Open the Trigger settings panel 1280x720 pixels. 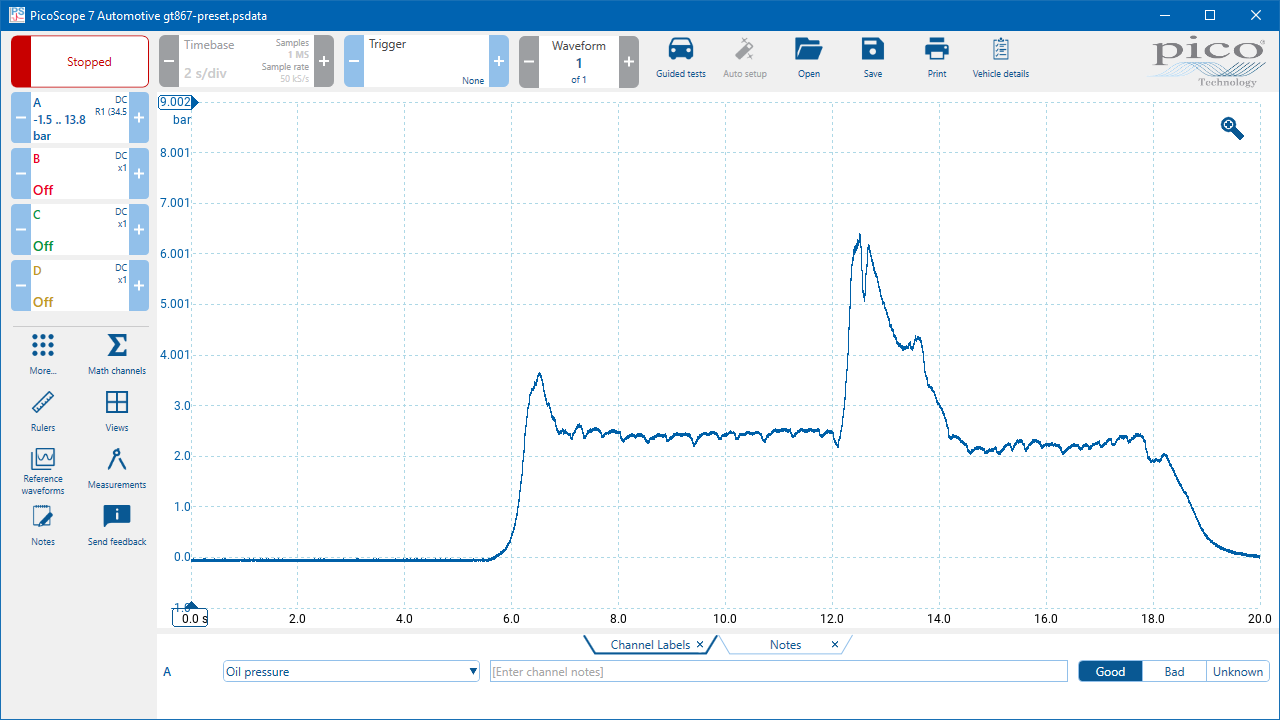coord(426,62)
